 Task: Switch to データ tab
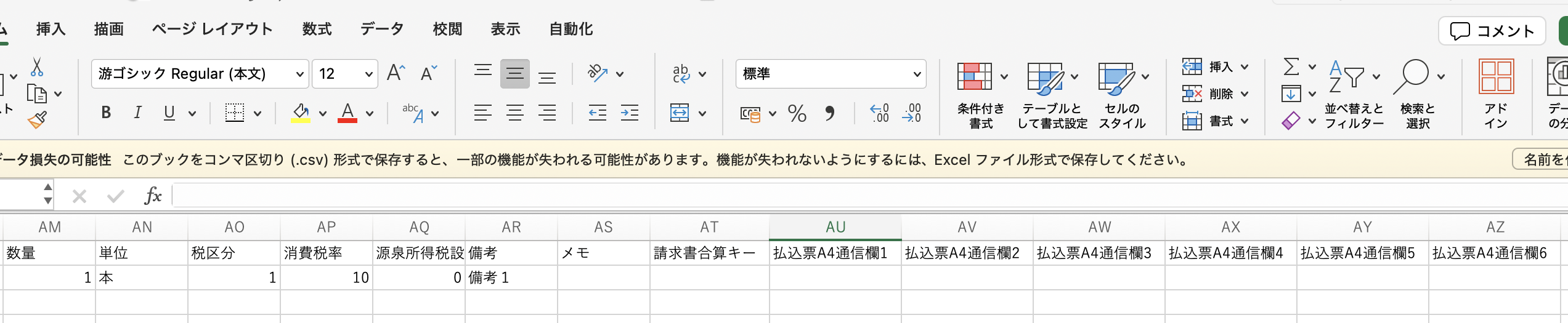click(x=382, y=29)
